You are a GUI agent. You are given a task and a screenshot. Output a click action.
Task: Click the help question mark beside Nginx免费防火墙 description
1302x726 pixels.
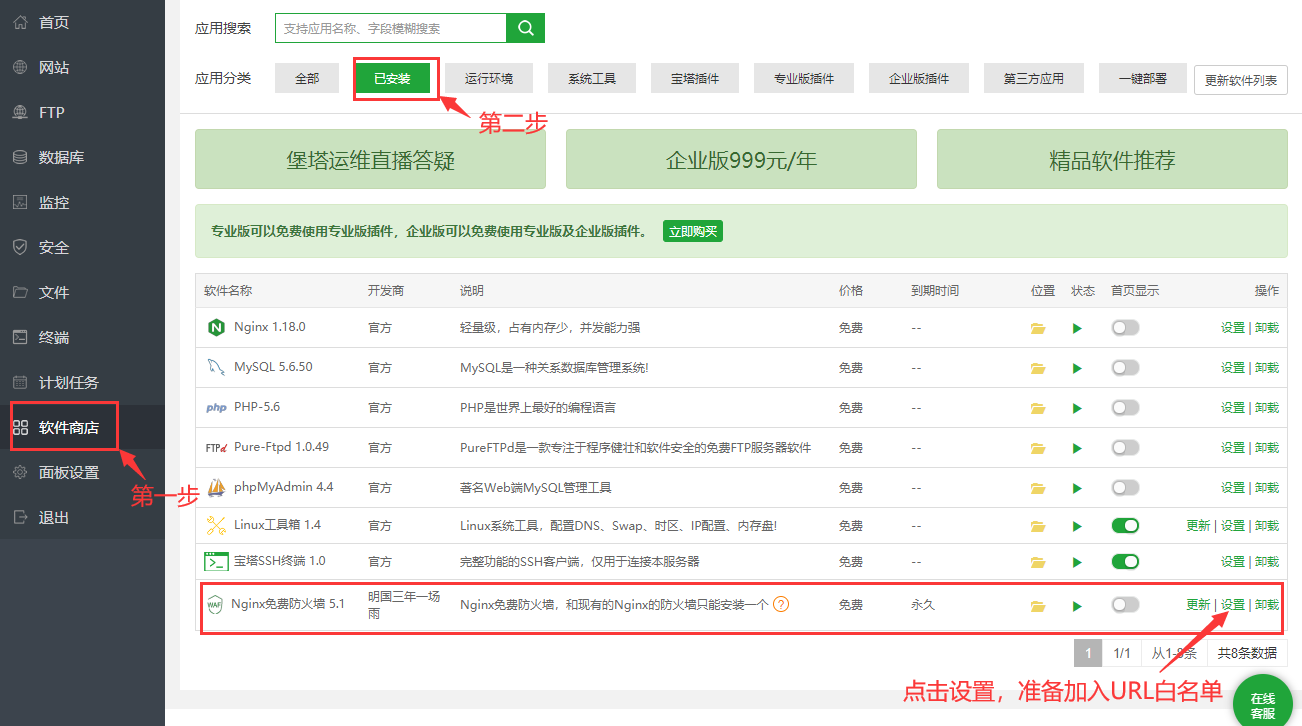click(782, 604)
